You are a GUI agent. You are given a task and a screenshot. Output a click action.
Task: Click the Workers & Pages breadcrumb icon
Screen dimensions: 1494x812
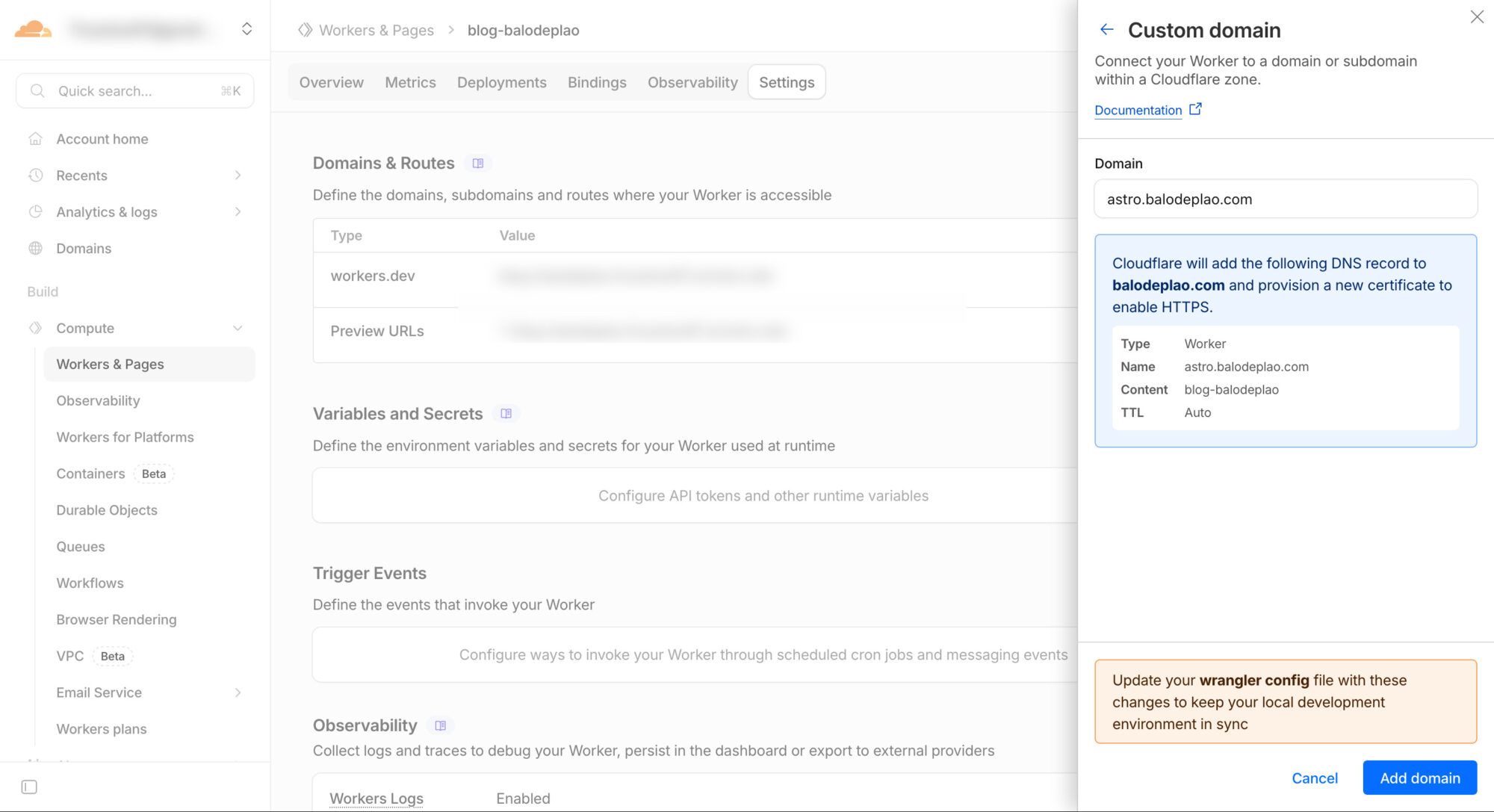(x=305, y=30)
